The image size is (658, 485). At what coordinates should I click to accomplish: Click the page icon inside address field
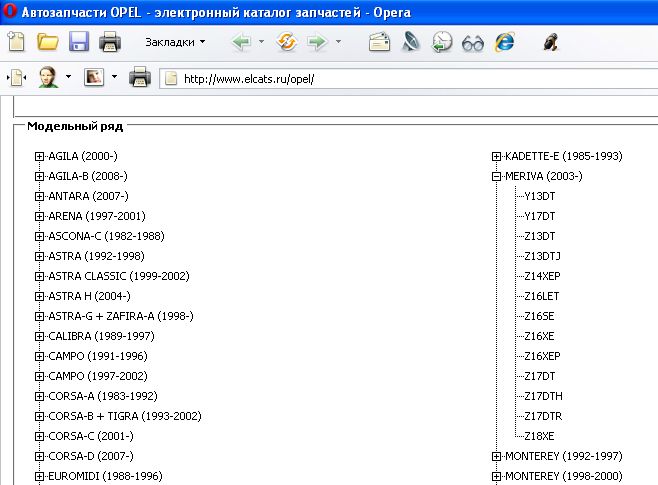(171, 78)
